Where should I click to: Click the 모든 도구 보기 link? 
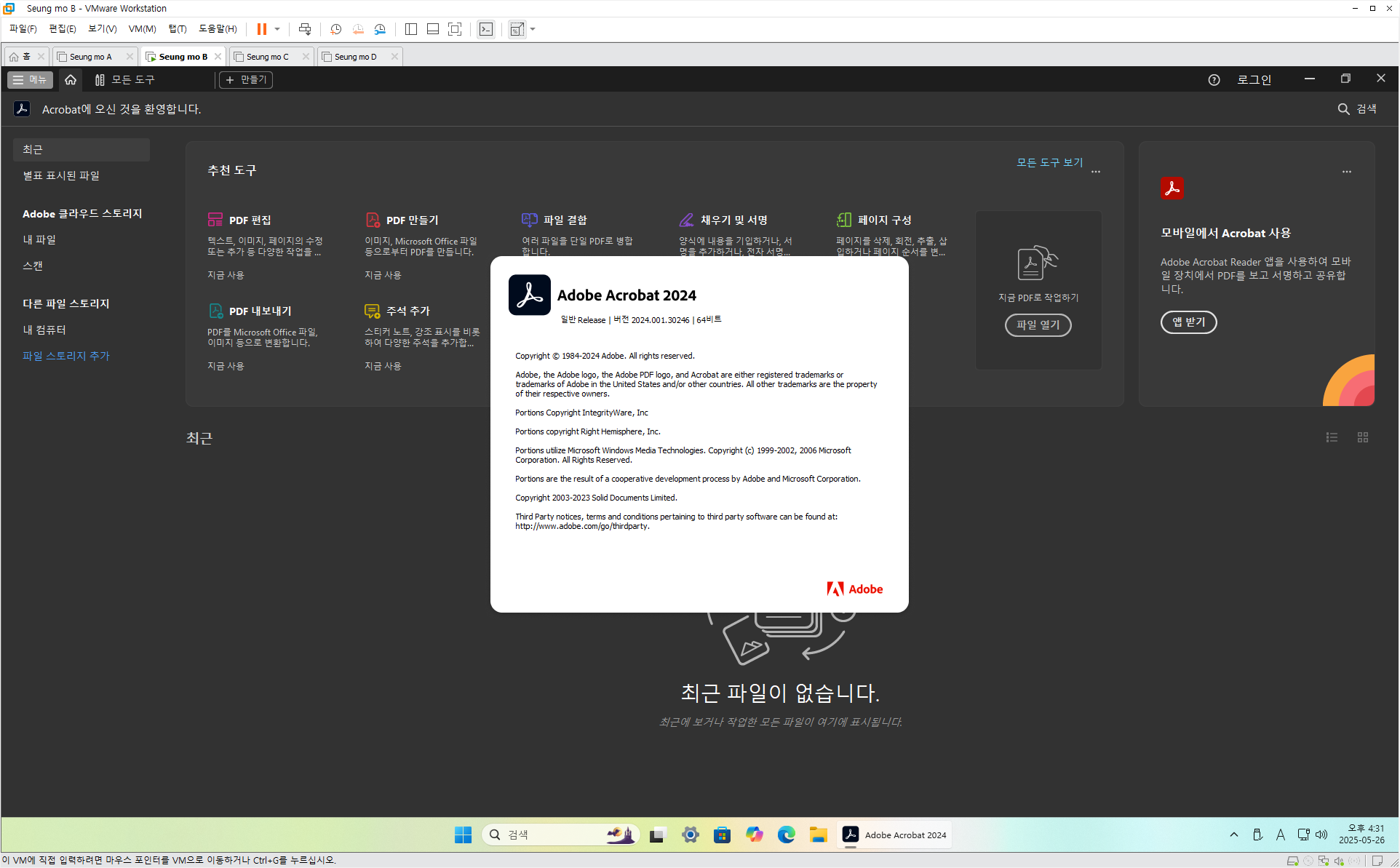pos(1049,162)
